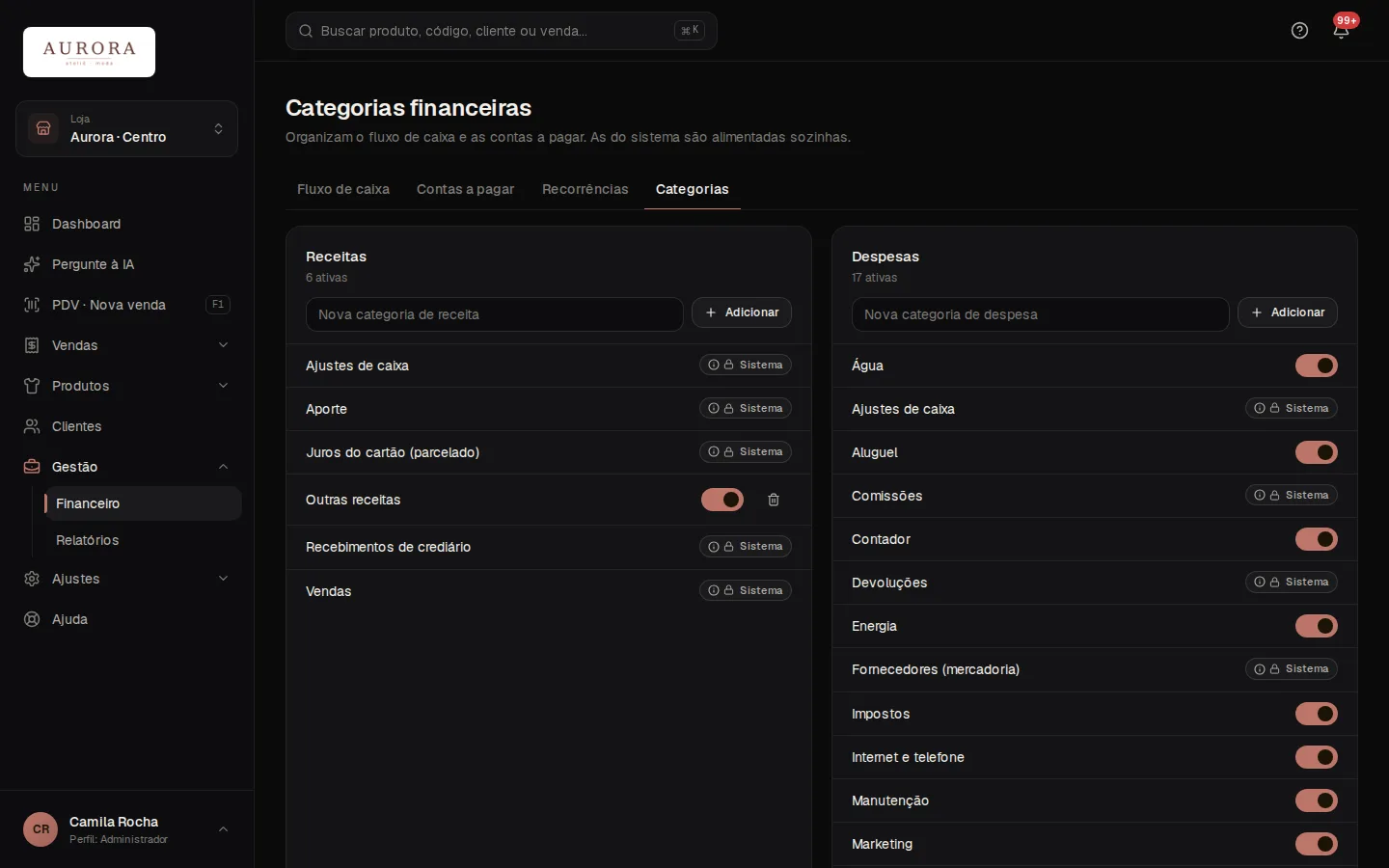Click the Clientes people icon
Screen dimensions: 1389x868
pos(32,426)
